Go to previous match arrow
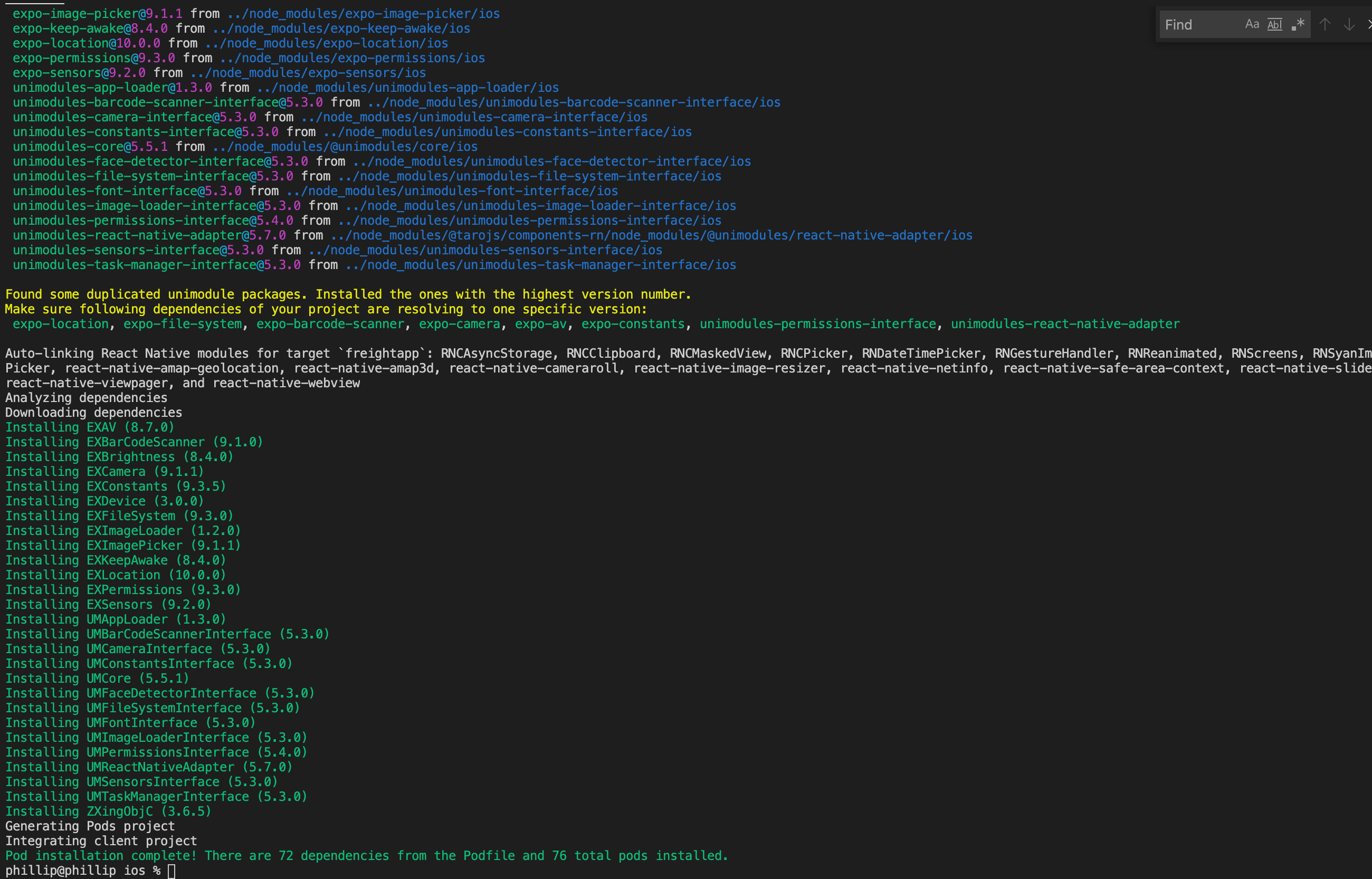Image resolution: width=1372 pixels, height=879 pixels. tap(1325, 25)
